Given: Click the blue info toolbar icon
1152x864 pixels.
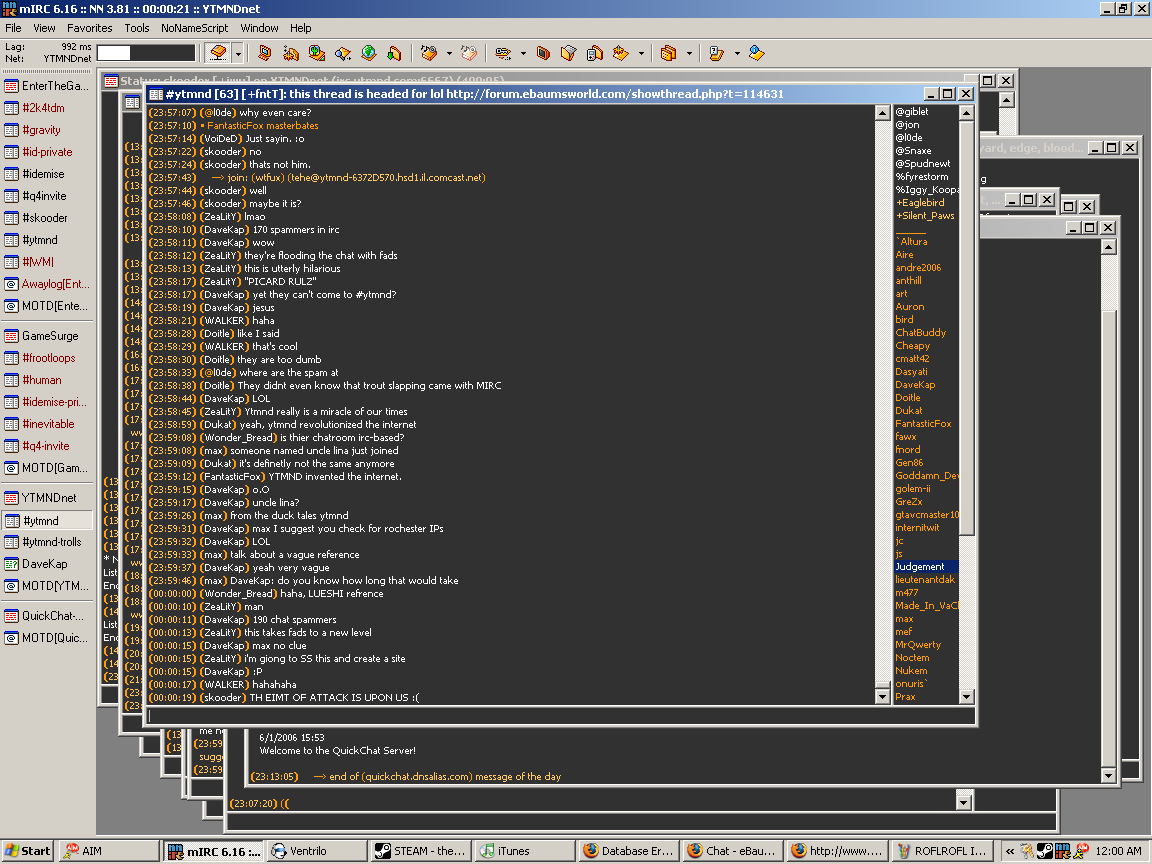Looking at the screenshot, I should (x=756, y=52).
